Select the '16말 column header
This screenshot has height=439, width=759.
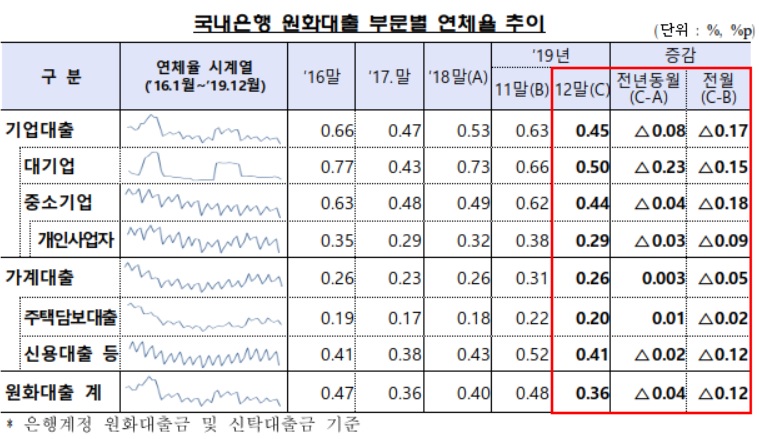pos(322,77)
